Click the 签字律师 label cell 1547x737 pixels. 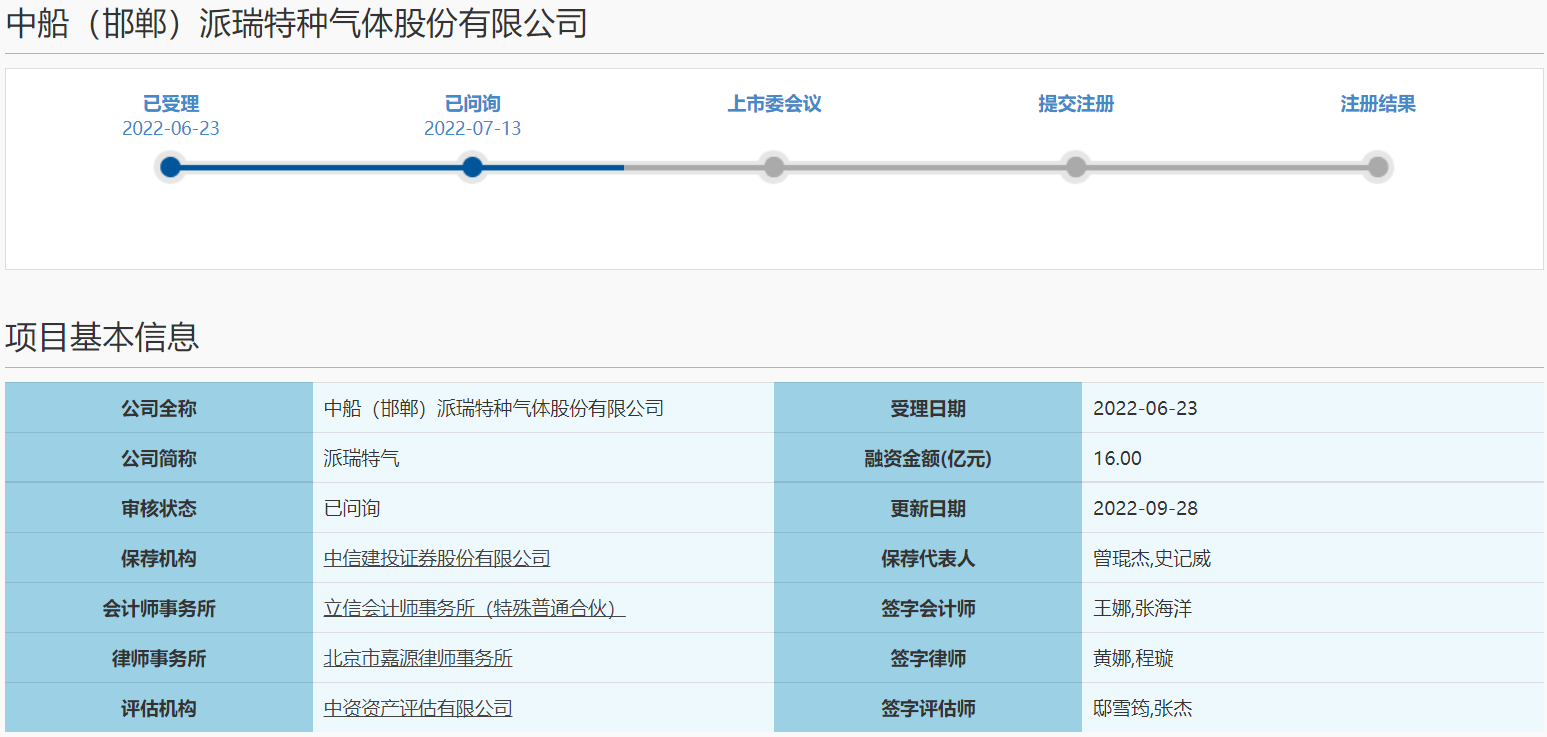point(928,658)
